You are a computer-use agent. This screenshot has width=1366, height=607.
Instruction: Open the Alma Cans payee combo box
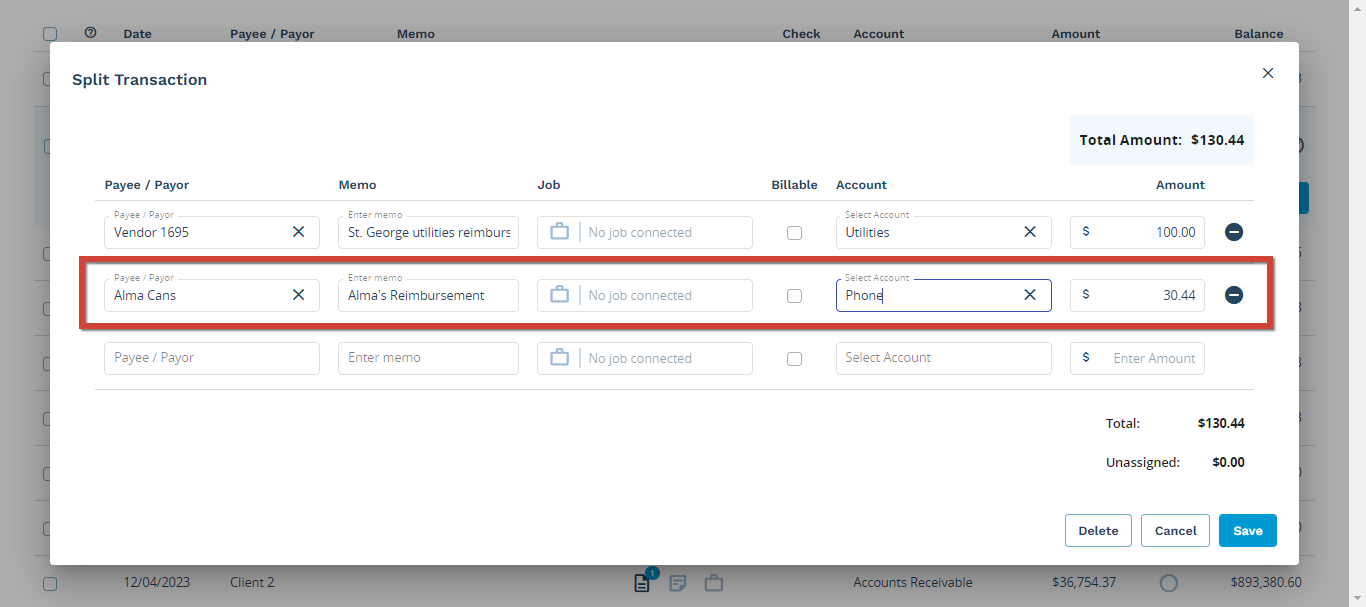[x=211, y=295]
